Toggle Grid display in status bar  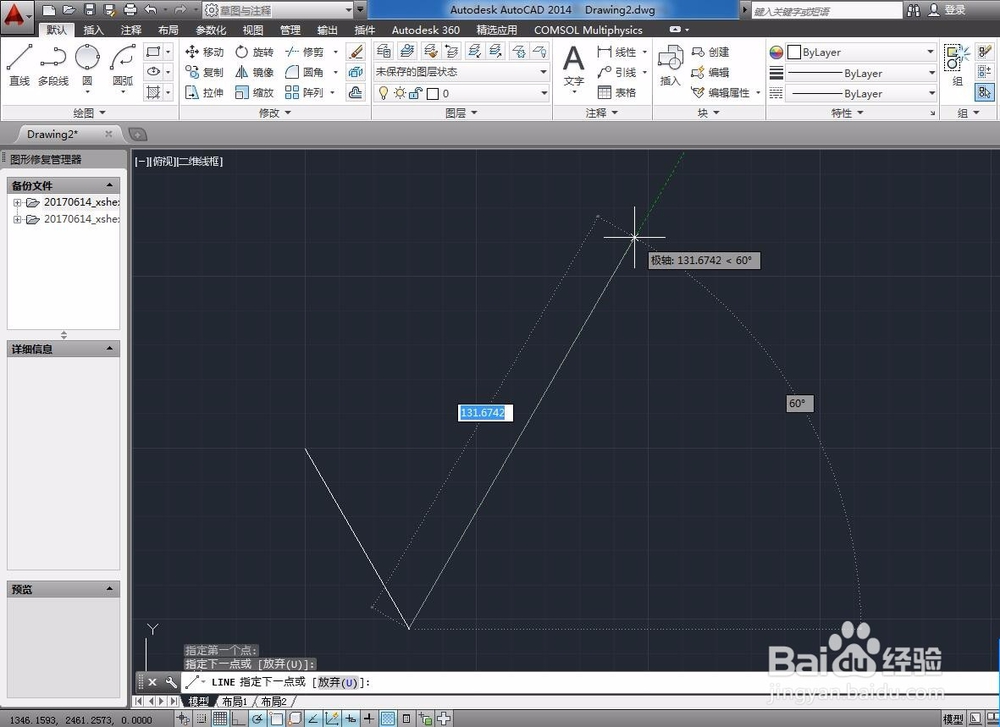[x=220, y=719]
